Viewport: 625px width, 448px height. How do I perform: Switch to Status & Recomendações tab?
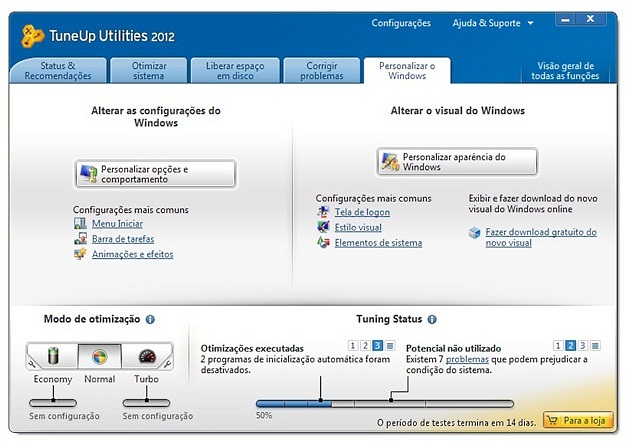(x=58, y=71)
